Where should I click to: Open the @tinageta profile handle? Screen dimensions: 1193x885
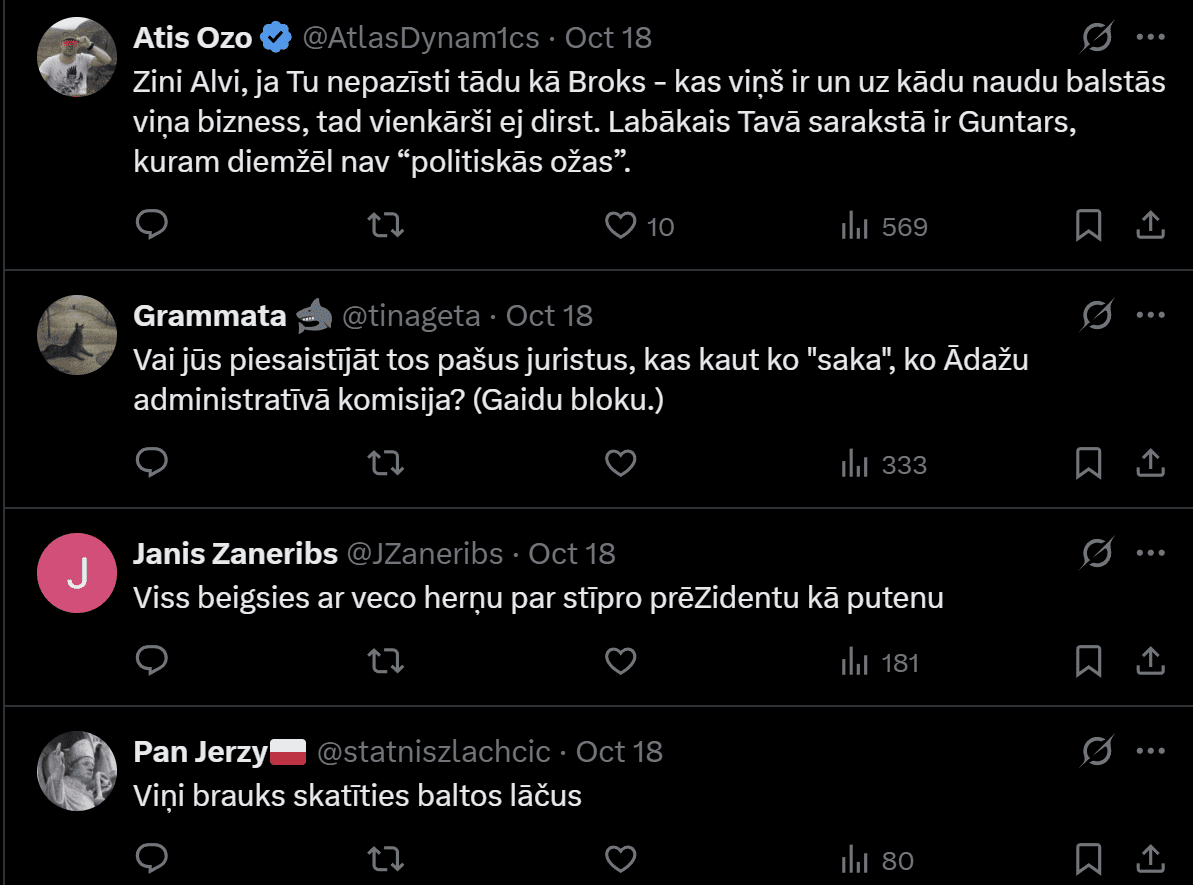click(411, 316)
